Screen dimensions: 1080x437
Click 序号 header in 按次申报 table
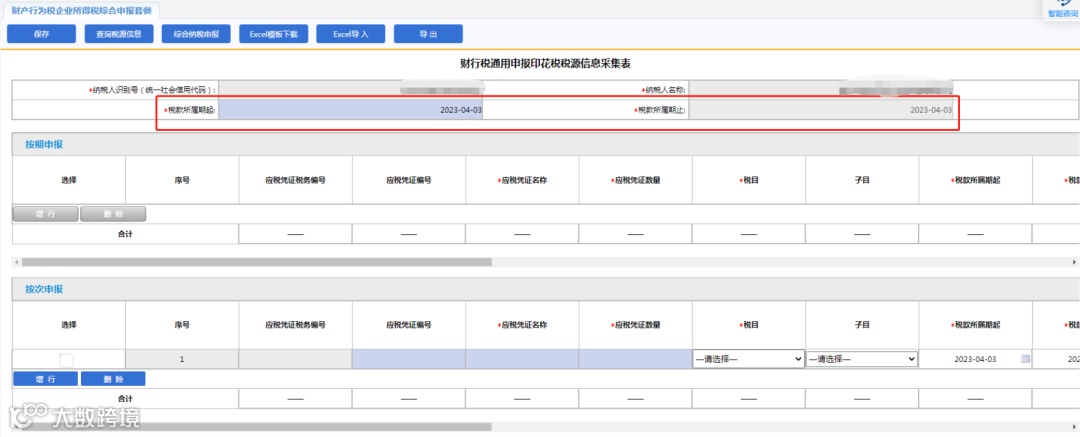pos(182,325)
